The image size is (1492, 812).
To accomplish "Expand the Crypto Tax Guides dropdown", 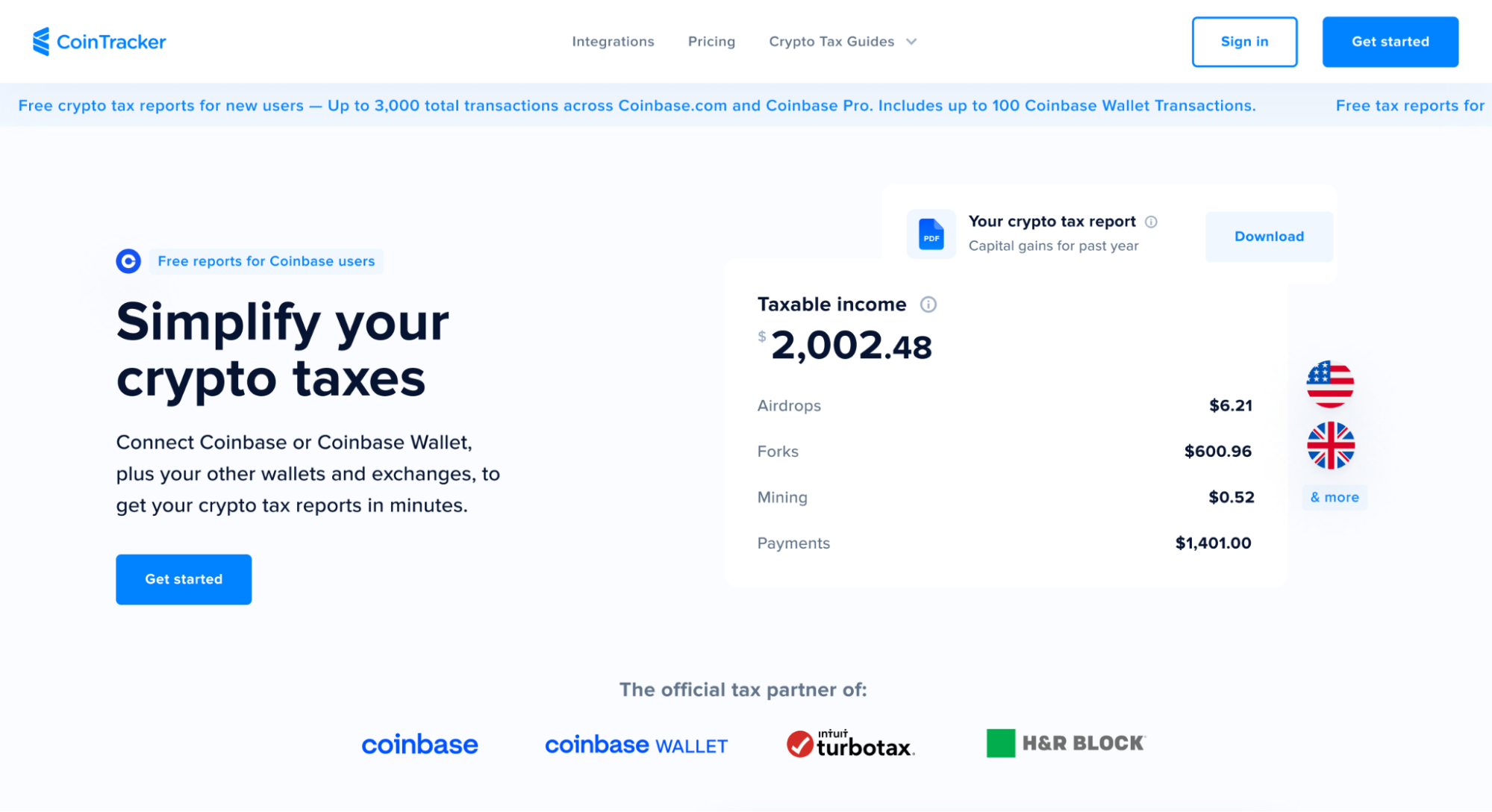I will tap(844, 41).
